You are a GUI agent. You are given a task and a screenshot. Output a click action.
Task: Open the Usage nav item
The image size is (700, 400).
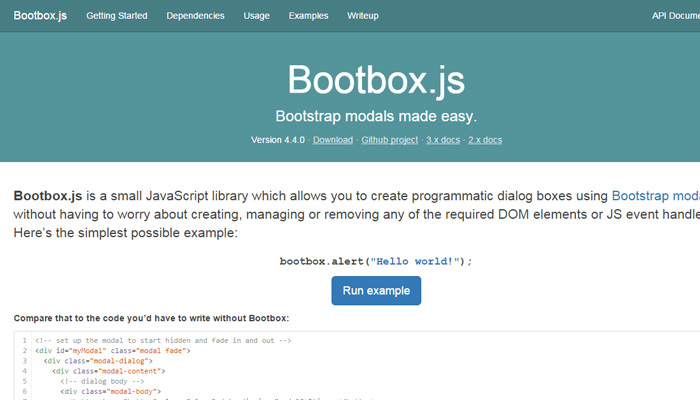coord(256,16)
